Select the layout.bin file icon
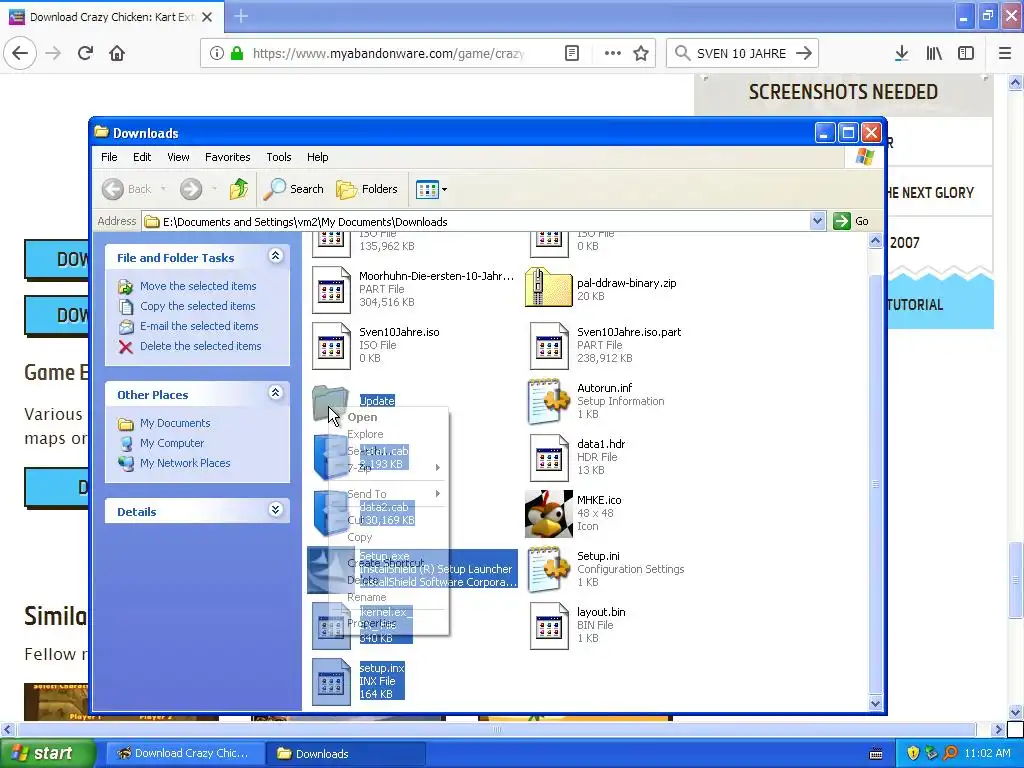The height and width of the screenshot is (768, 1024). (x=549, y=626)
